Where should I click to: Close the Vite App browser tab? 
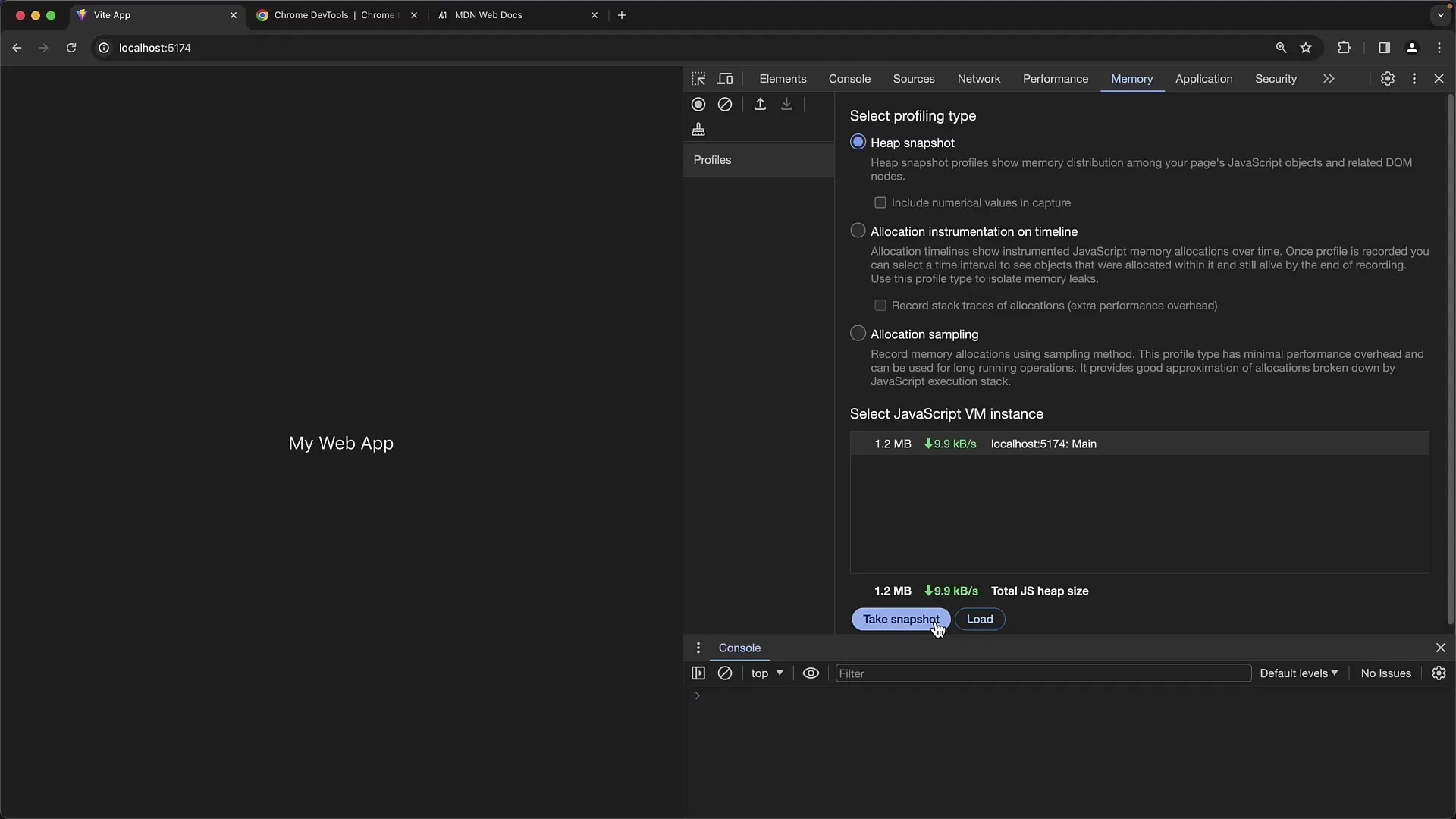tap(234, 15)
